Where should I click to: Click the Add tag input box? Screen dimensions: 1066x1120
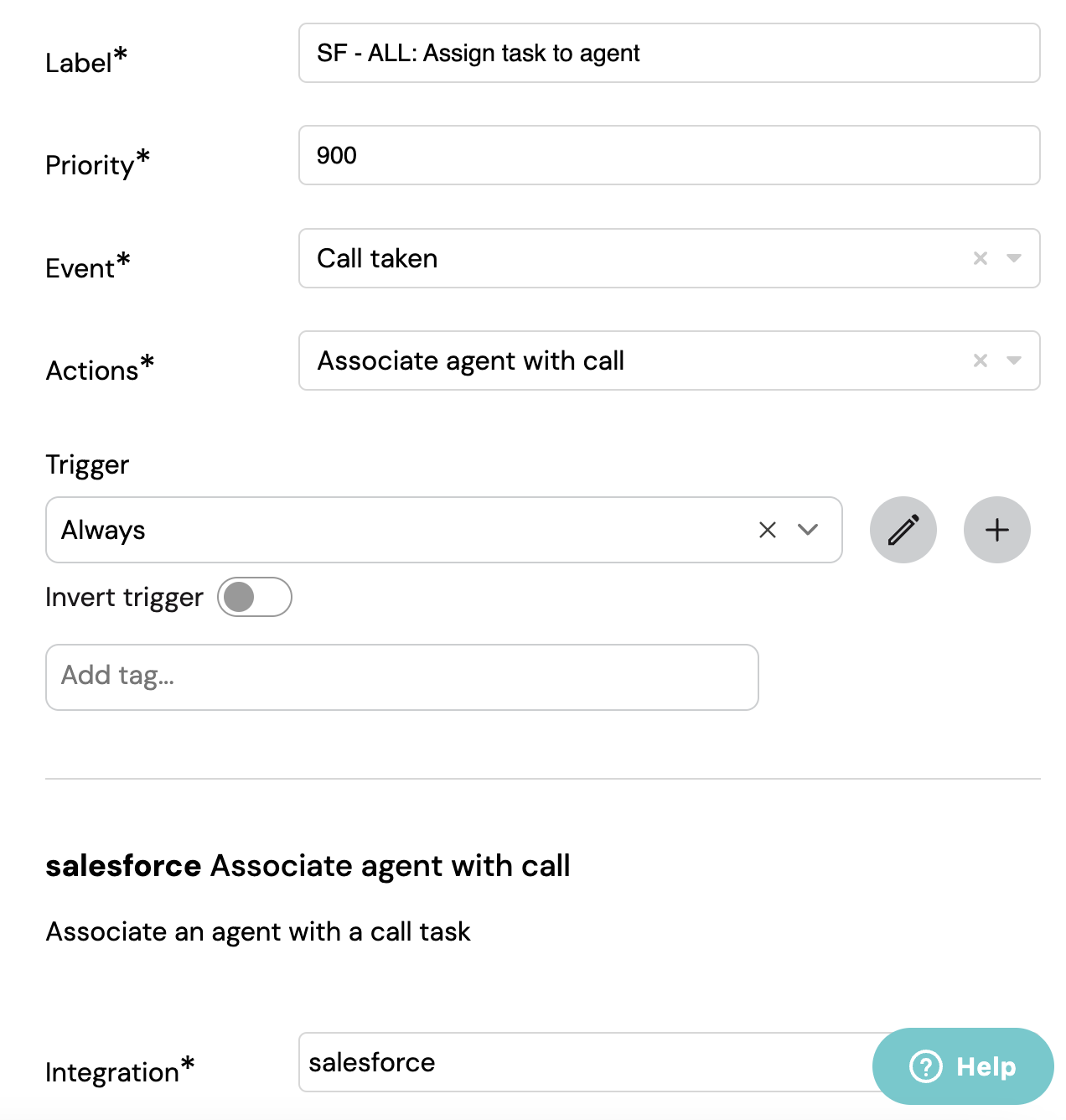pos(402,677)
